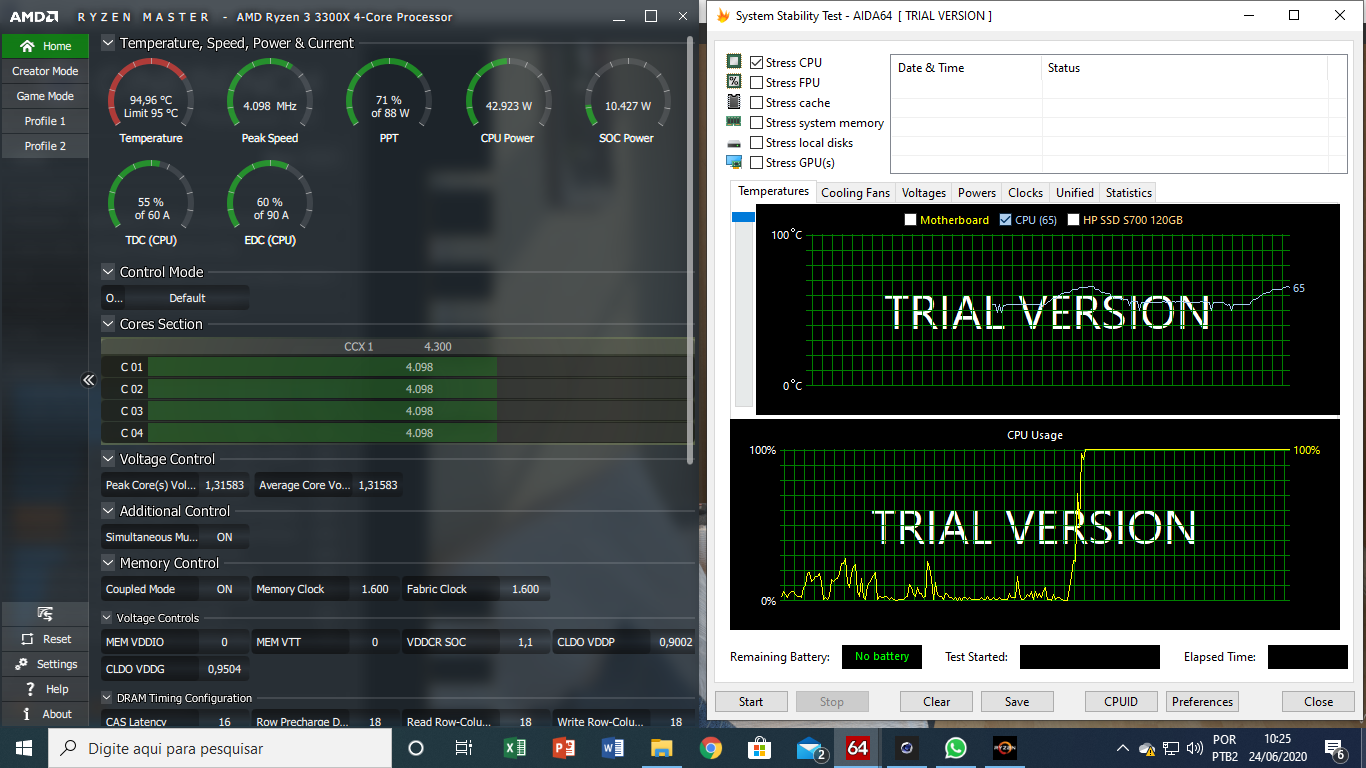The width and height of the screenshot is (1366, 768).
Task: Click Start button in AIDA64
Action: point(751,701)
